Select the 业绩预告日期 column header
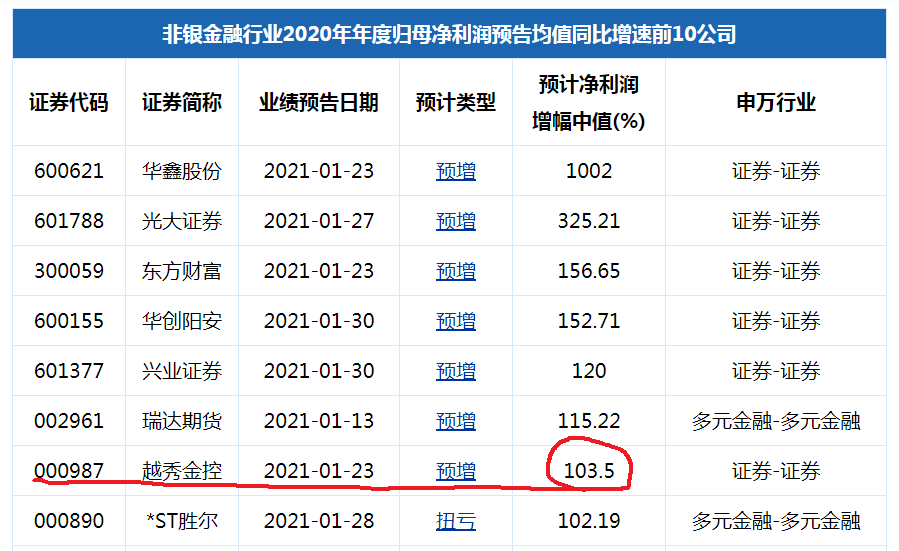 click(x=319, y=103)
